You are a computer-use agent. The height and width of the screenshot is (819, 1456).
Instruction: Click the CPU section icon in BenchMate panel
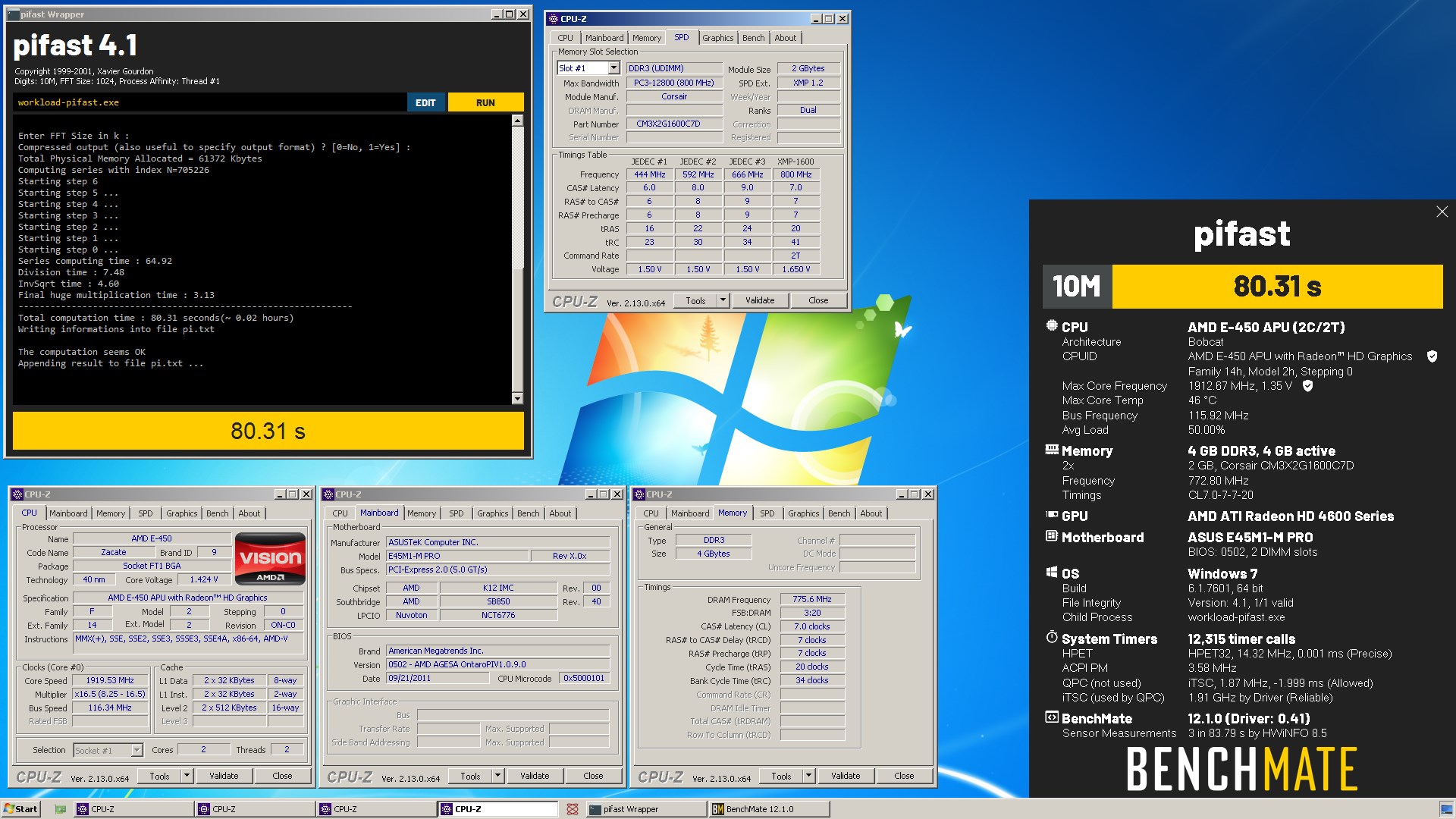coord(1052,326)
